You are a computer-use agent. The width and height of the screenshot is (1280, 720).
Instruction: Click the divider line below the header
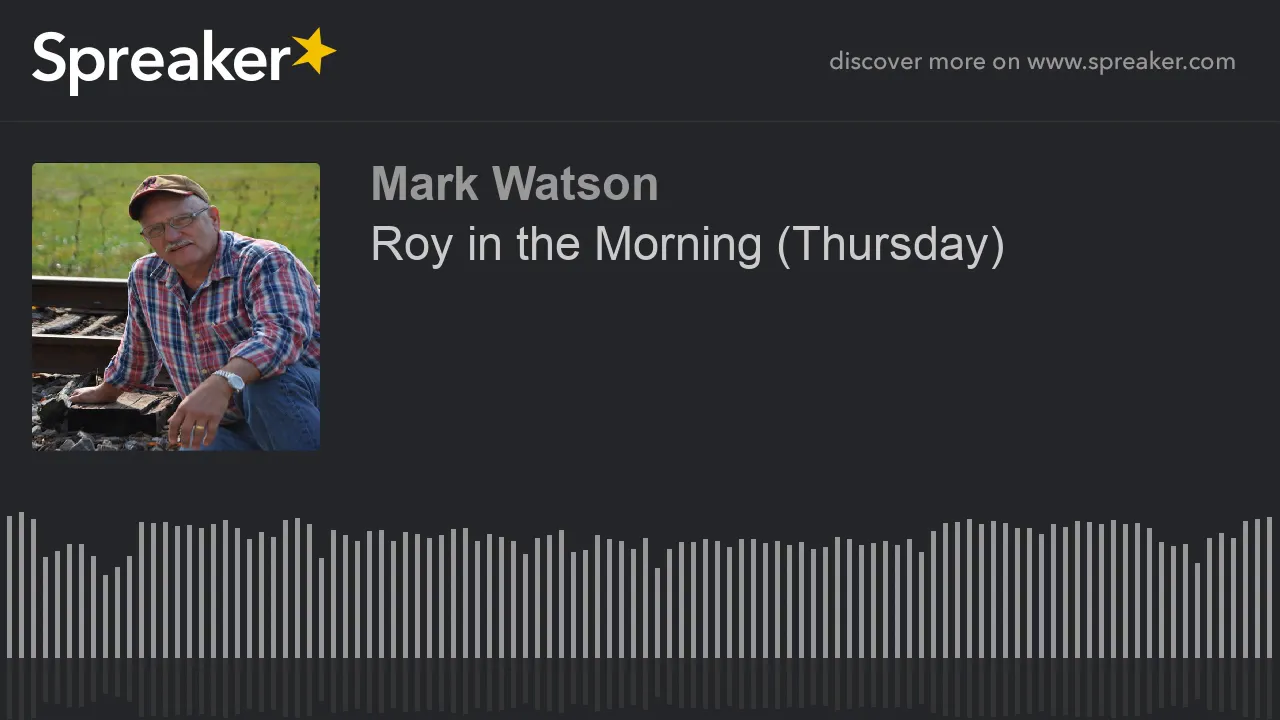640,121
